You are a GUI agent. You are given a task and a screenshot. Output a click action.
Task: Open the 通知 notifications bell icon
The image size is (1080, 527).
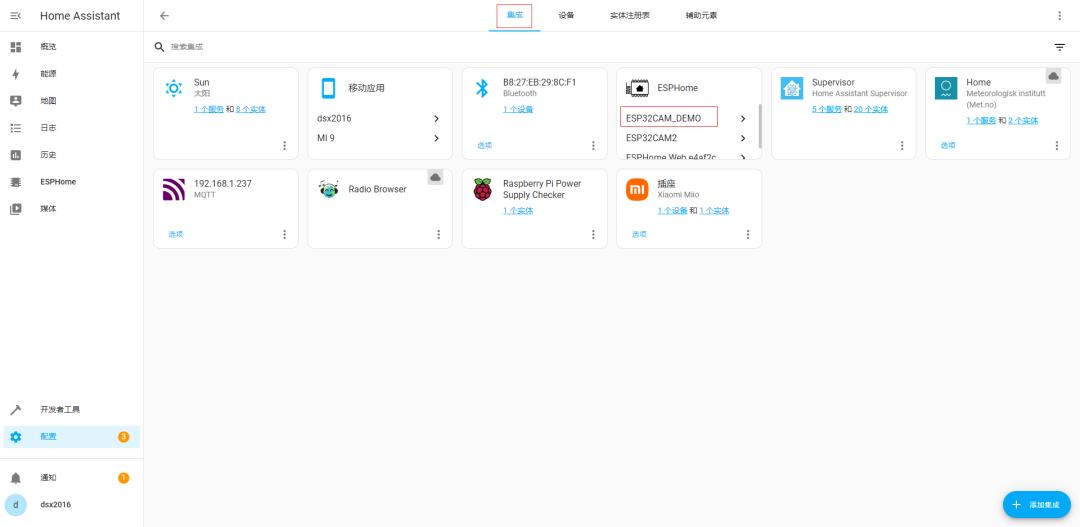point(16,478)
